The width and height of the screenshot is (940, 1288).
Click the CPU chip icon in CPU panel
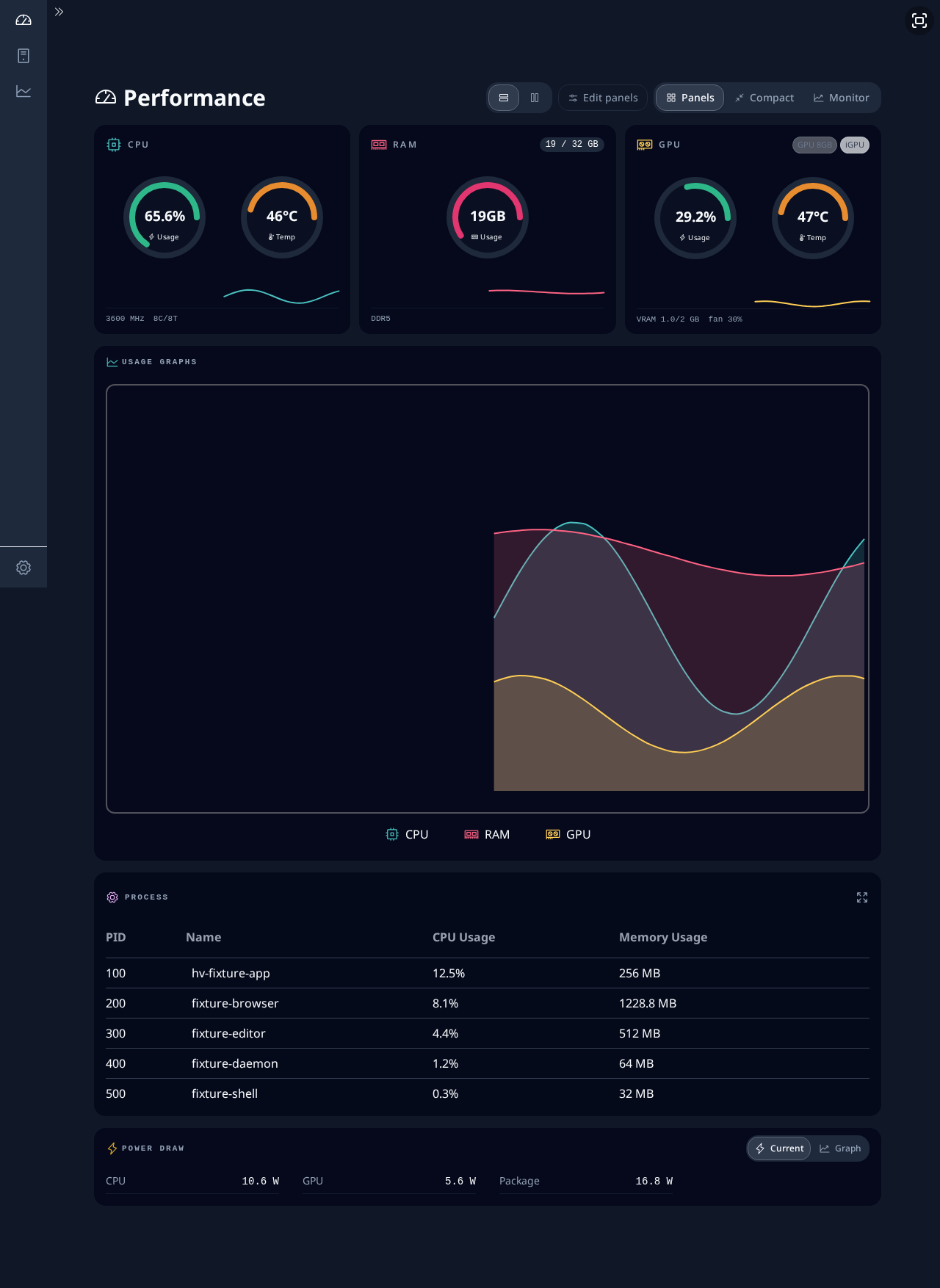point(114,145)
